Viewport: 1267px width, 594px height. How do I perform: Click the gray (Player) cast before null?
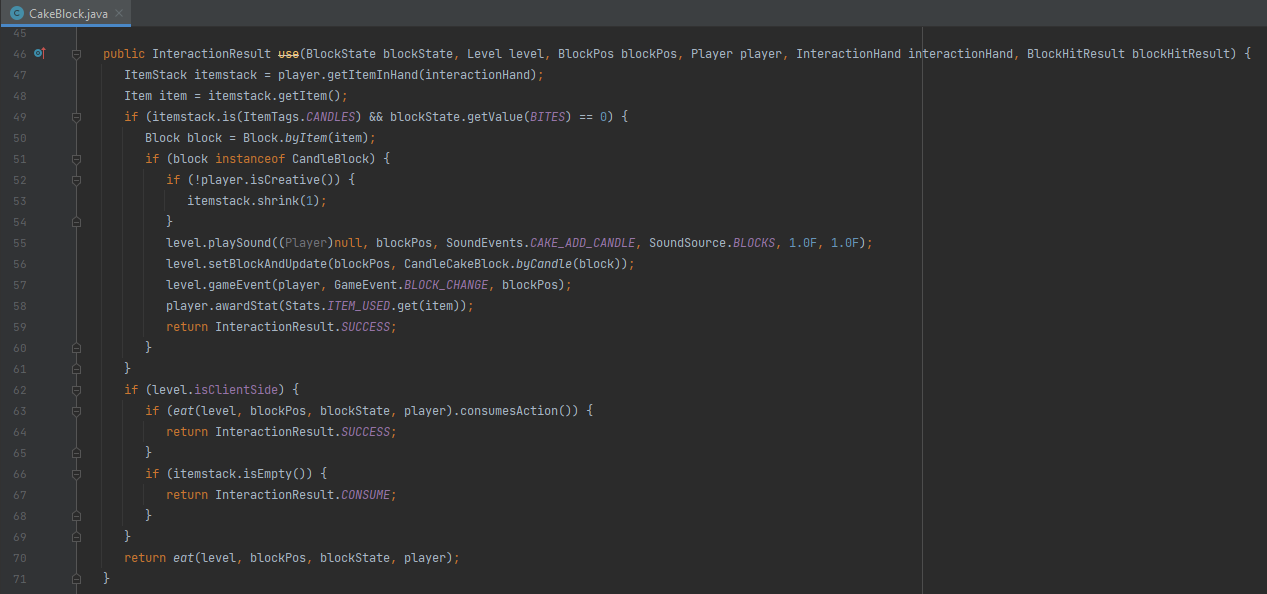(x=307, y=243)
